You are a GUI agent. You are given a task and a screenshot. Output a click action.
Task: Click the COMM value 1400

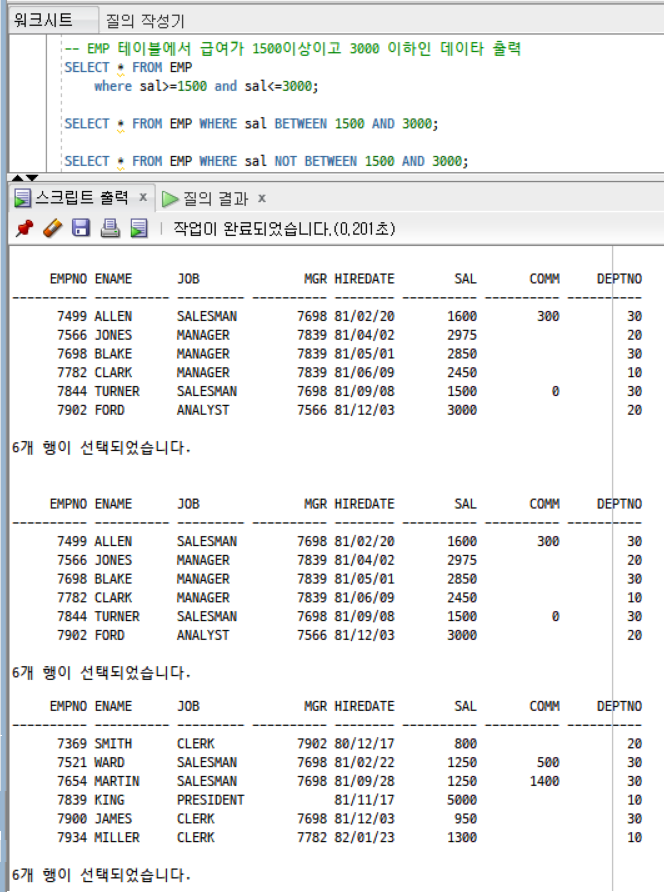click(545, 781)
